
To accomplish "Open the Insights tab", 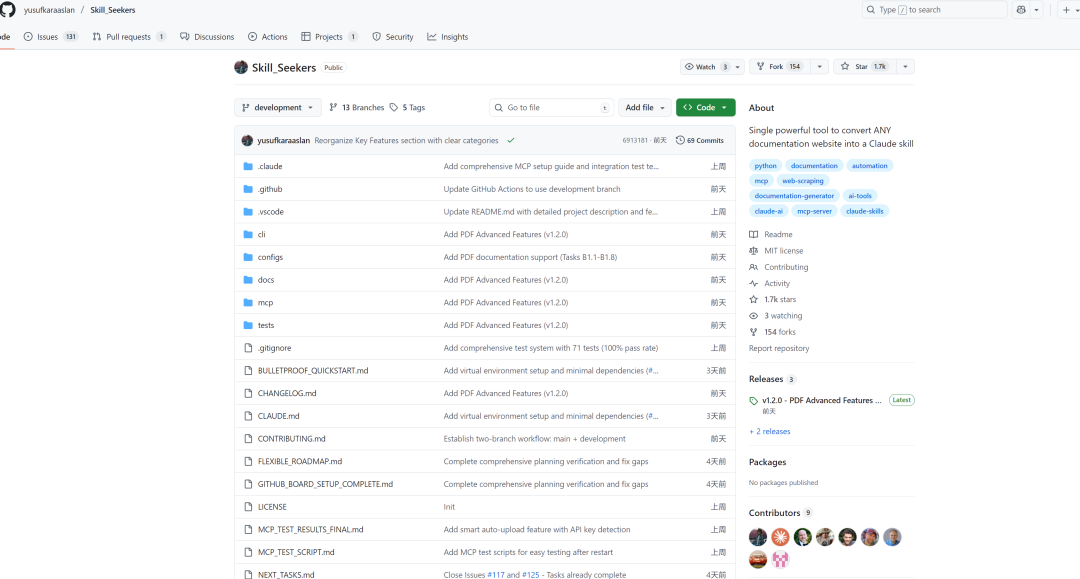I will pyautogui.click(x=448, y=37).
